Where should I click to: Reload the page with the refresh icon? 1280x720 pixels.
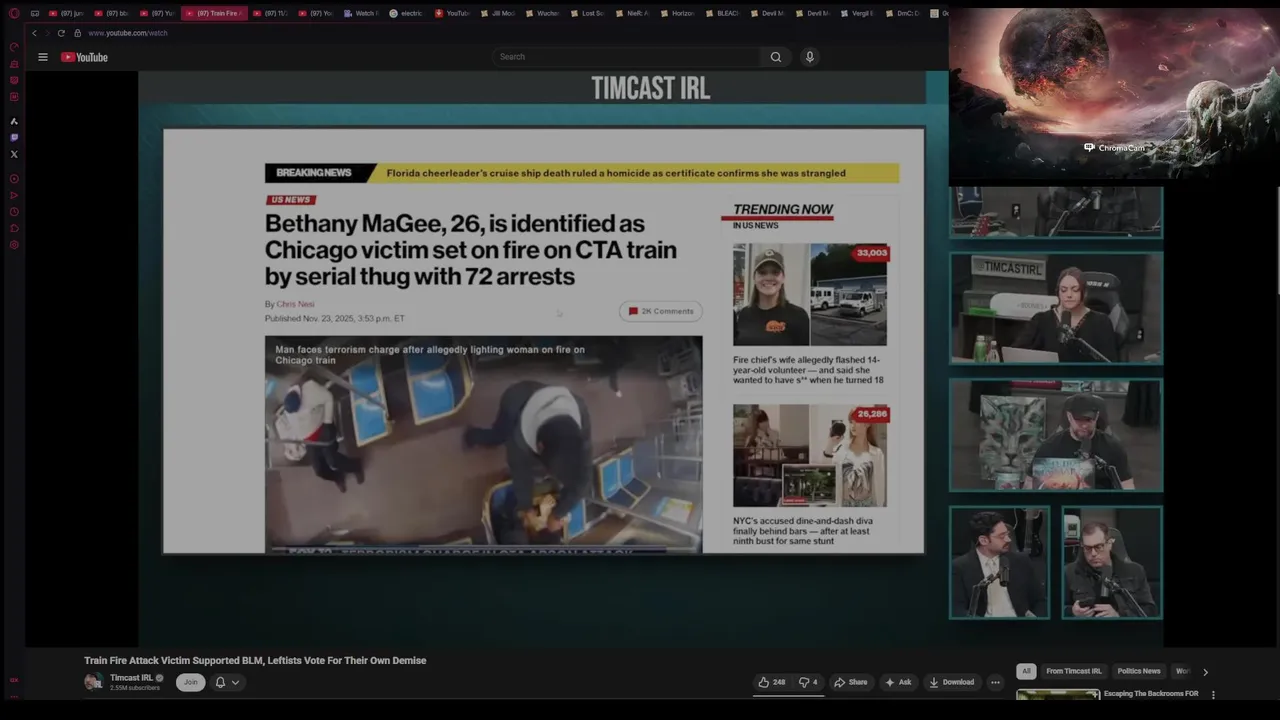pyautogui.click(x=61, y=33)
